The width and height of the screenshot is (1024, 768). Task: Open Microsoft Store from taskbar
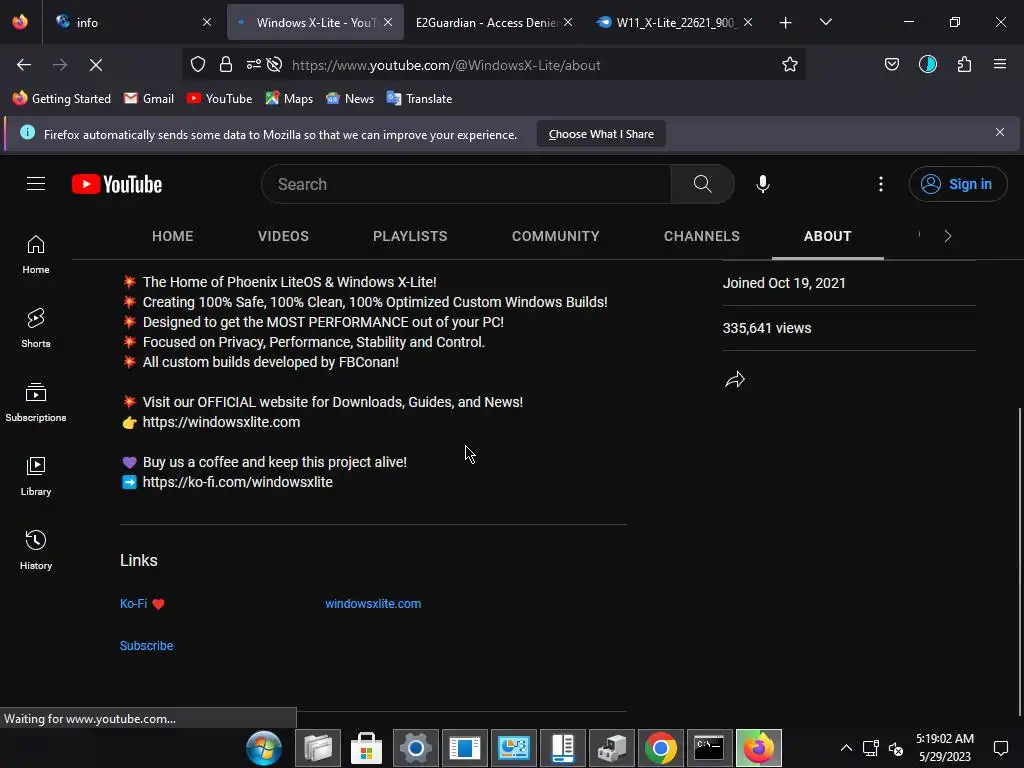[x=366, y=748]
